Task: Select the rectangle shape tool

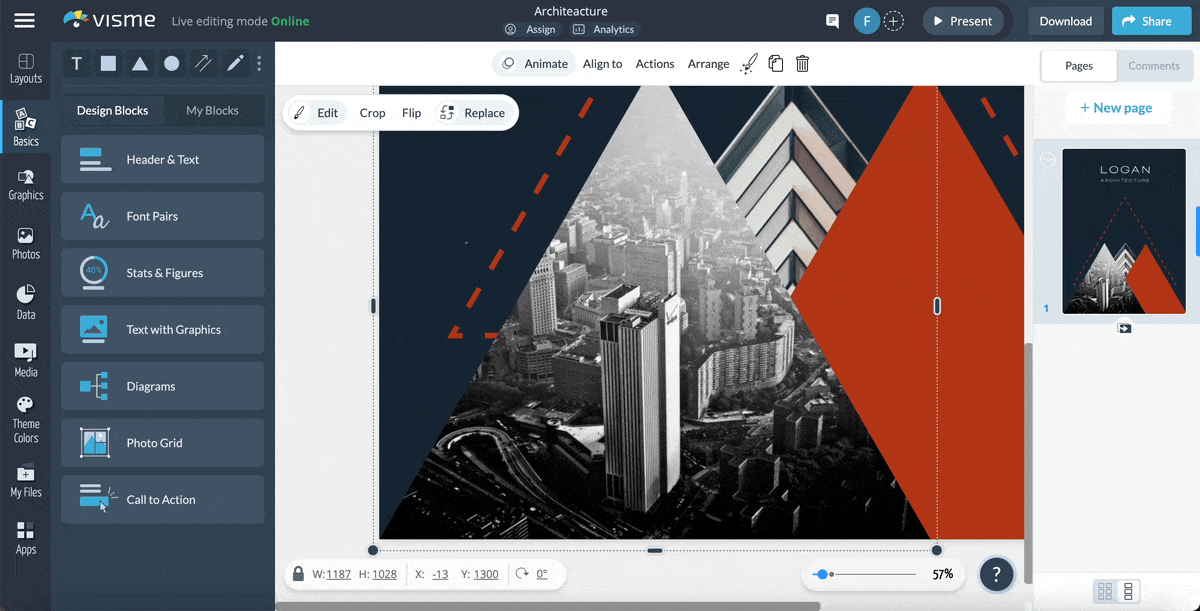Action: [108, 63]
